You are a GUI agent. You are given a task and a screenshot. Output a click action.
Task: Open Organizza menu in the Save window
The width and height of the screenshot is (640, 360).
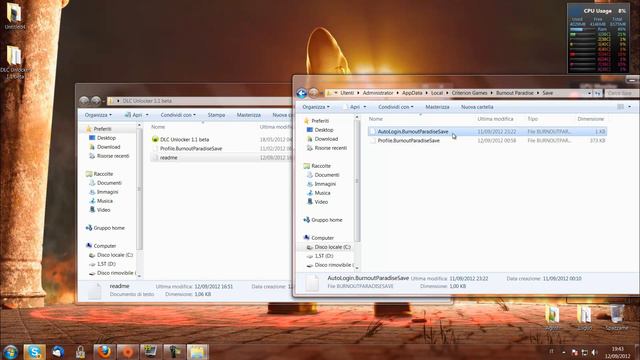[316, 107]
